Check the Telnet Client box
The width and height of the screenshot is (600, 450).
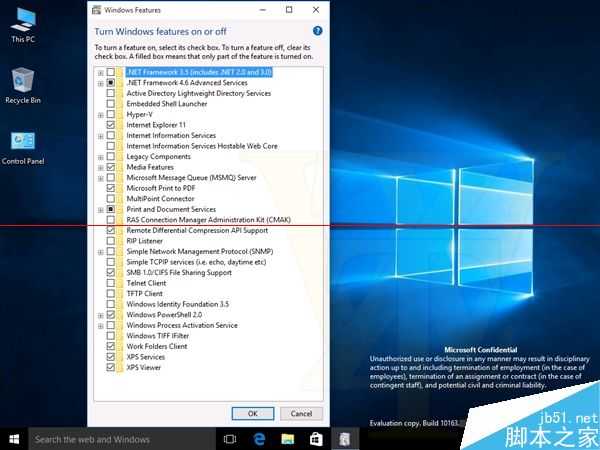click(x=111, y=283)
